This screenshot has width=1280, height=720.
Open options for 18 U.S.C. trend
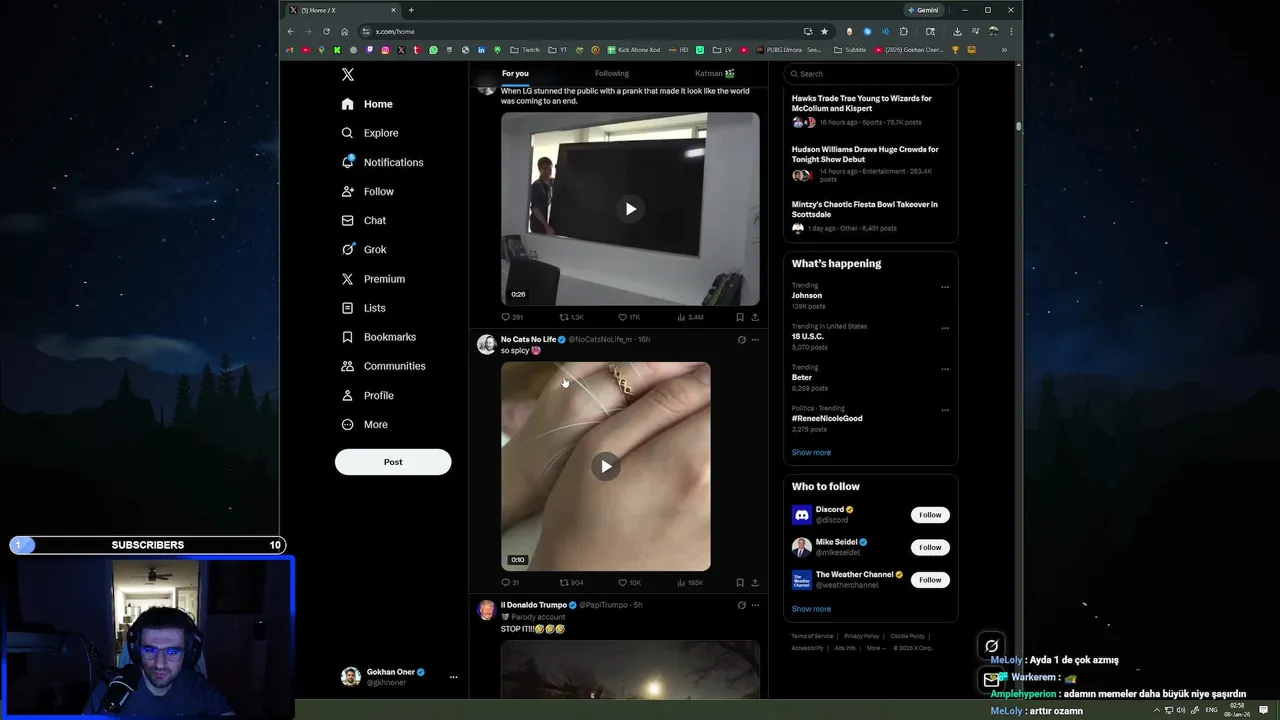(945, 328)
